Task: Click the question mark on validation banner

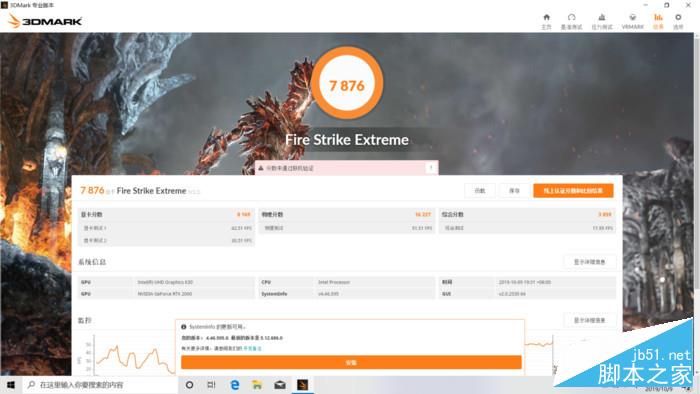Action: coord(431,168)
